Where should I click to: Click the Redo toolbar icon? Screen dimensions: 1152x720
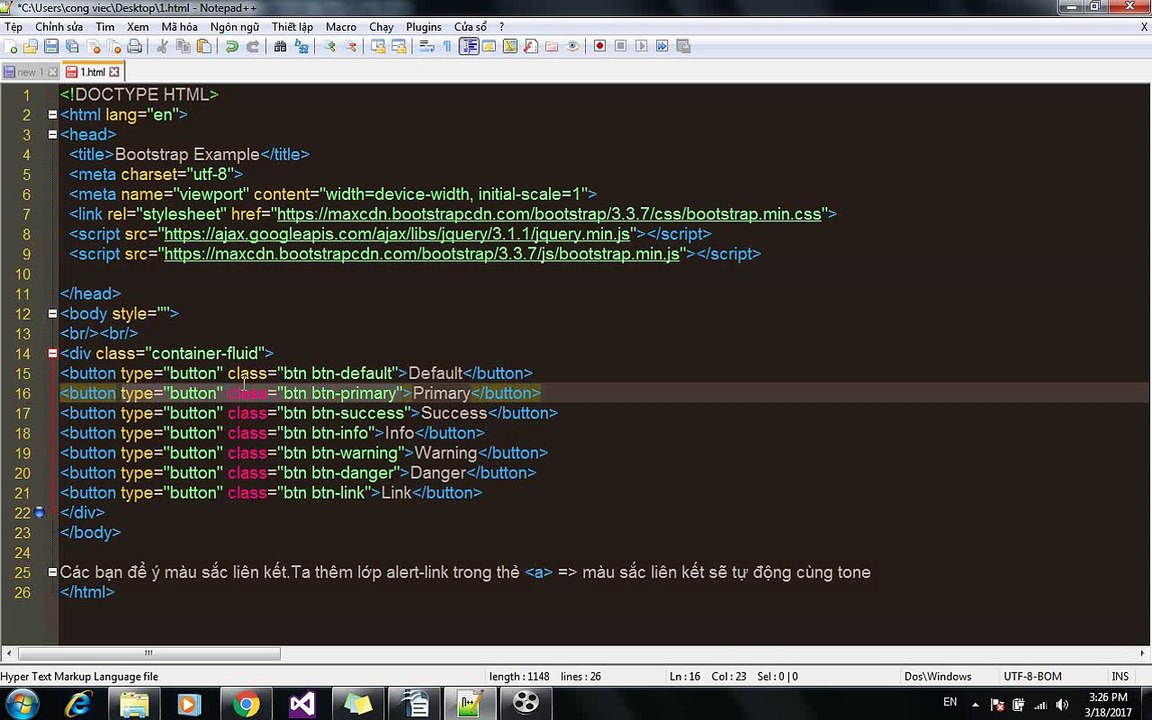click(x=253, y=46)
